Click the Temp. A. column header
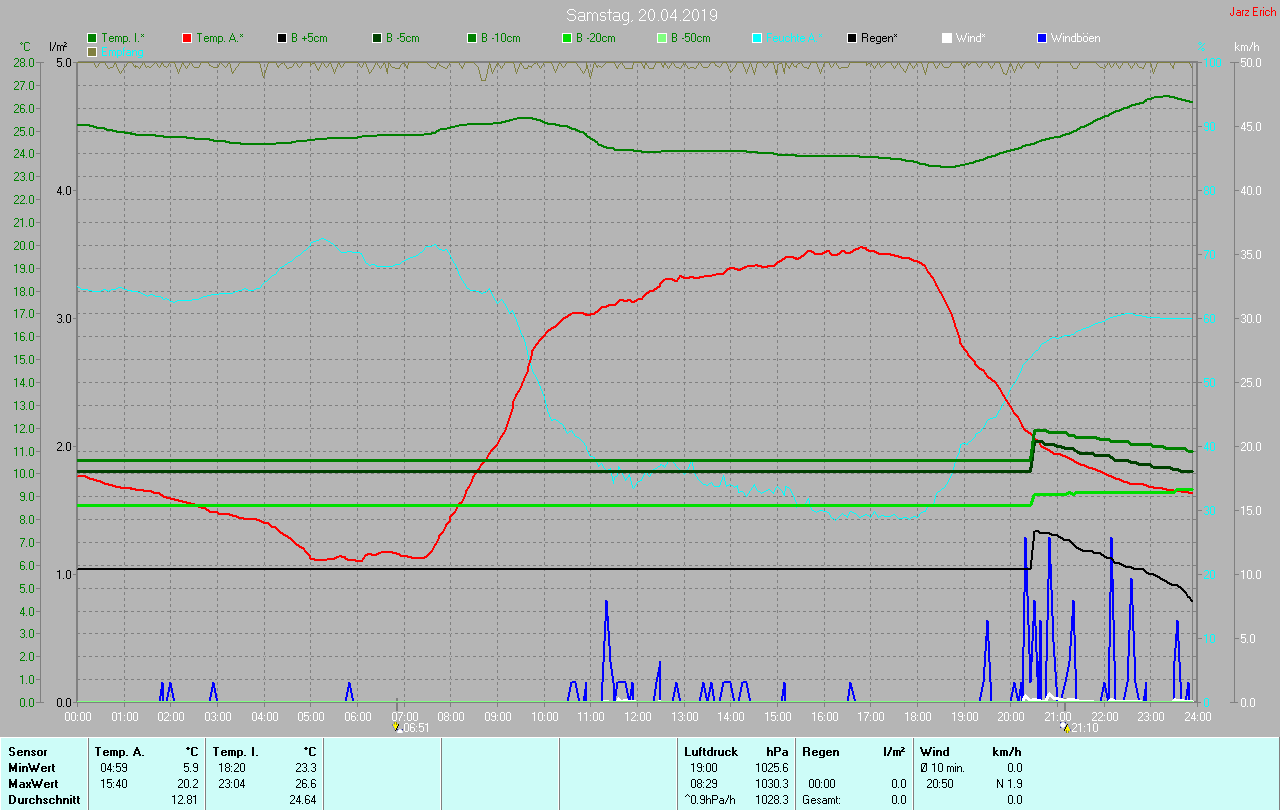 coord(119,752)
